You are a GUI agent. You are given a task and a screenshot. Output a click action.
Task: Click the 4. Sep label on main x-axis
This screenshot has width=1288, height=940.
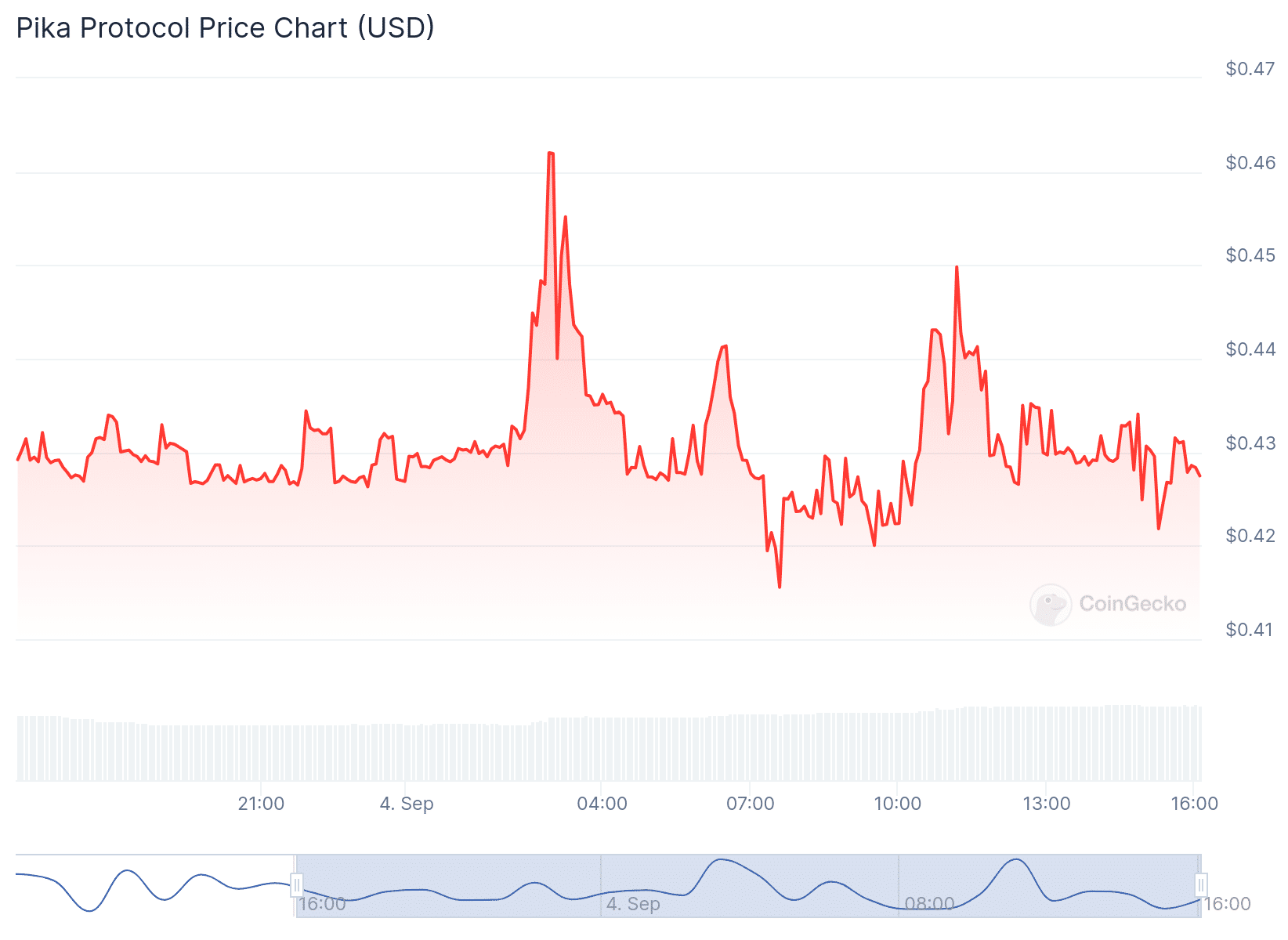407,804
